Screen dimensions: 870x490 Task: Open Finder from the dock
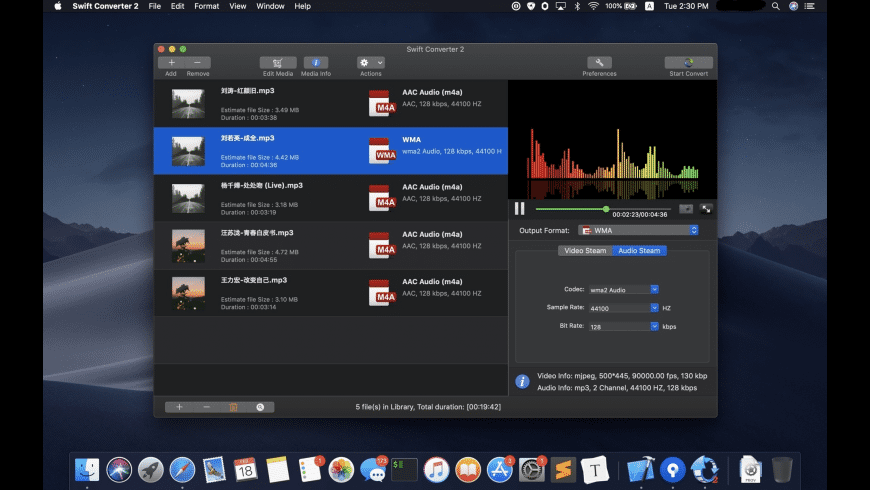[87, 470]
